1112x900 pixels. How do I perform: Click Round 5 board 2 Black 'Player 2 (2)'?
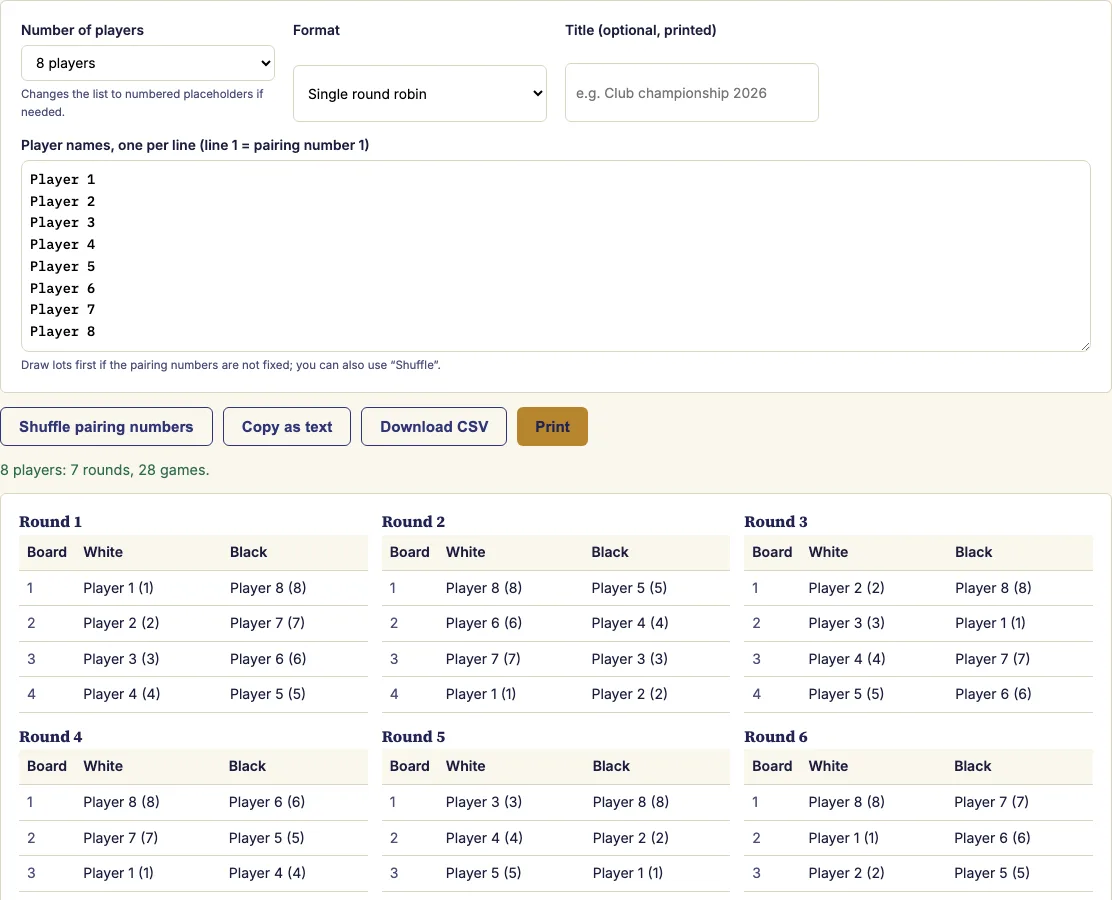(630, 838)
